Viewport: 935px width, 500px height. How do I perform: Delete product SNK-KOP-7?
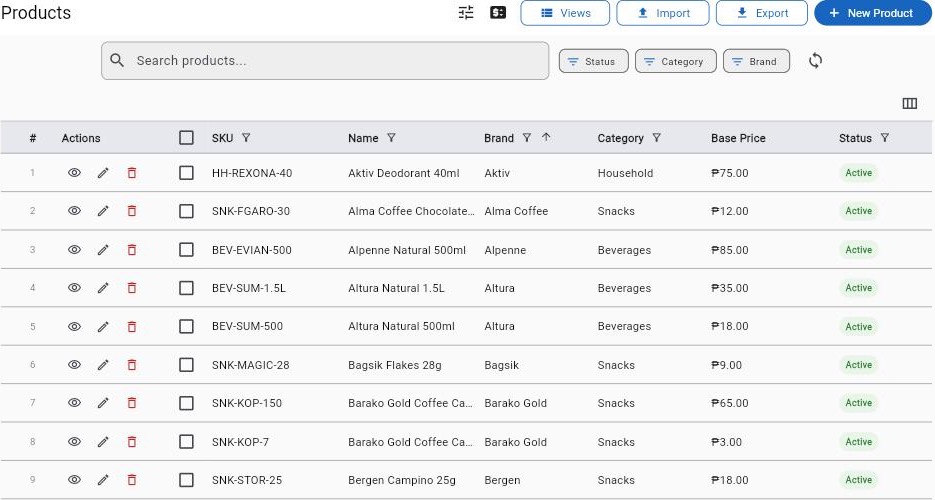coord(132,442)
